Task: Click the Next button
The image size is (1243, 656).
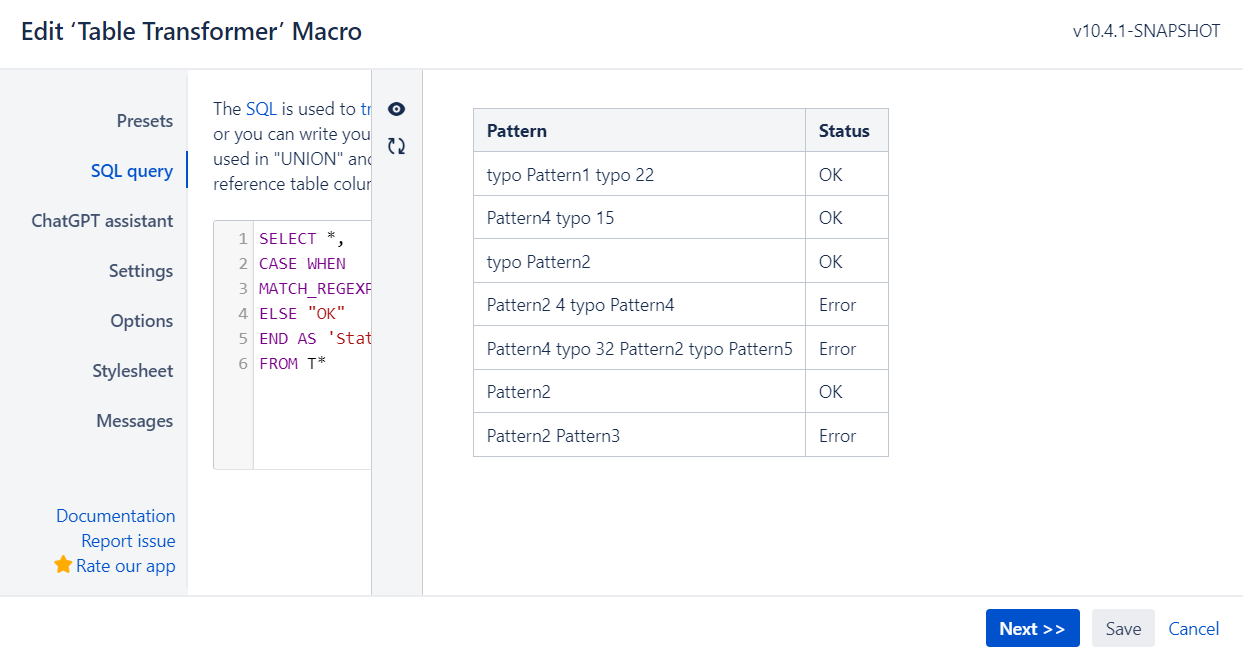Action: (1032, 628)
